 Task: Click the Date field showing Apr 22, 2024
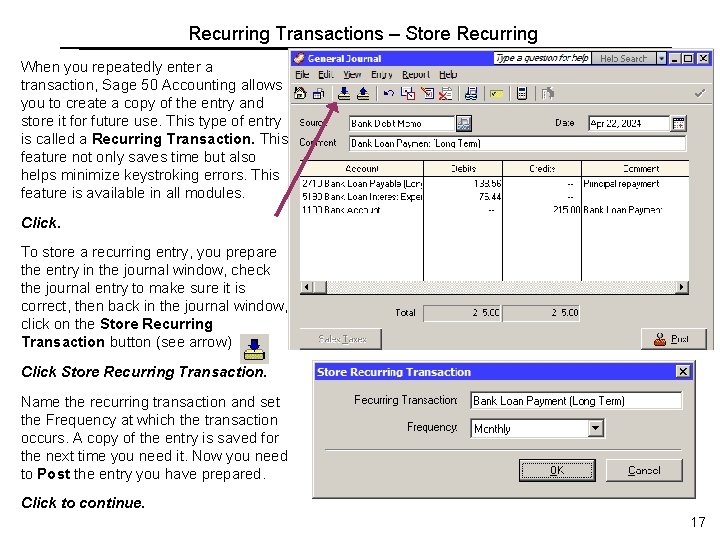(629, 123)
